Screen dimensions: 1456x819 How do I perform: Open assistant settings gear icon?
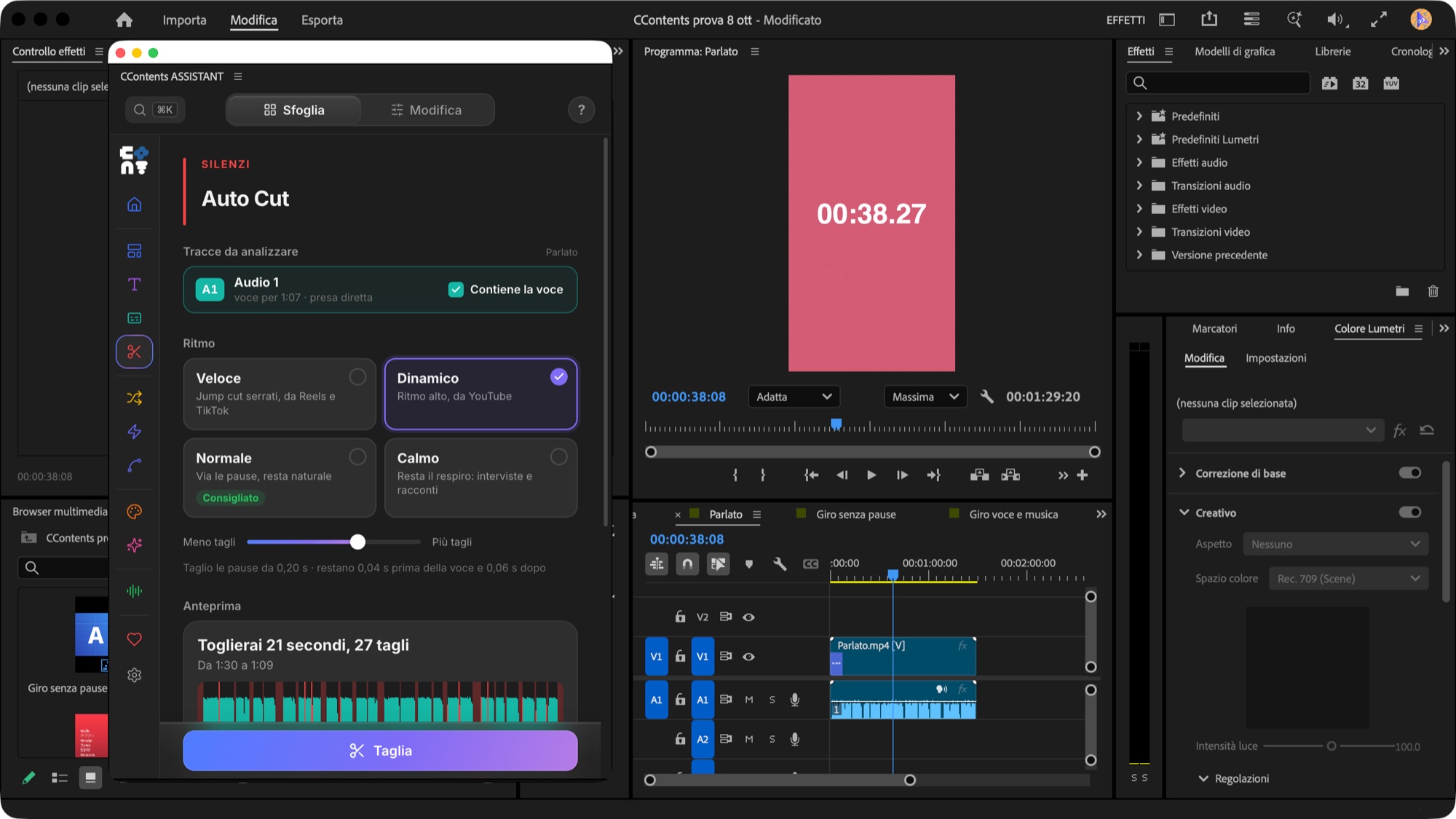coord(134,675)
